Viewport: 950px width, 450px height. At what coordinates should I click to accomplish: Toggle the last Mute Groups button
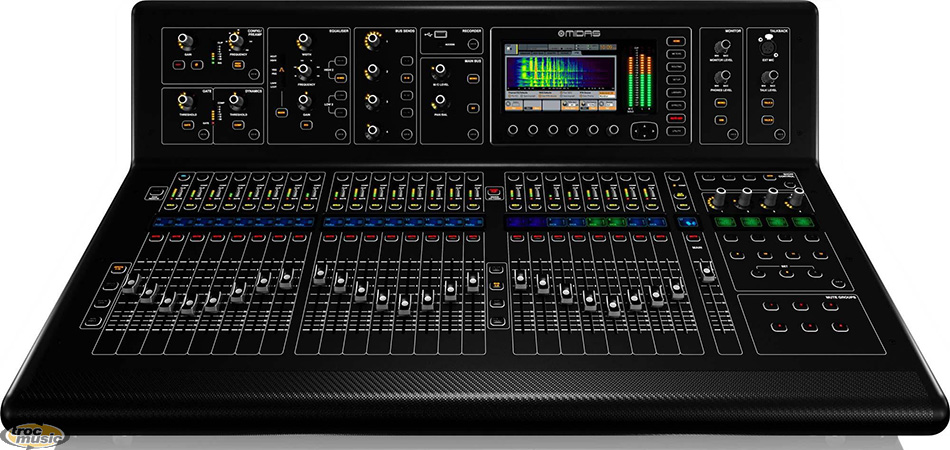(x=840, y=327)
